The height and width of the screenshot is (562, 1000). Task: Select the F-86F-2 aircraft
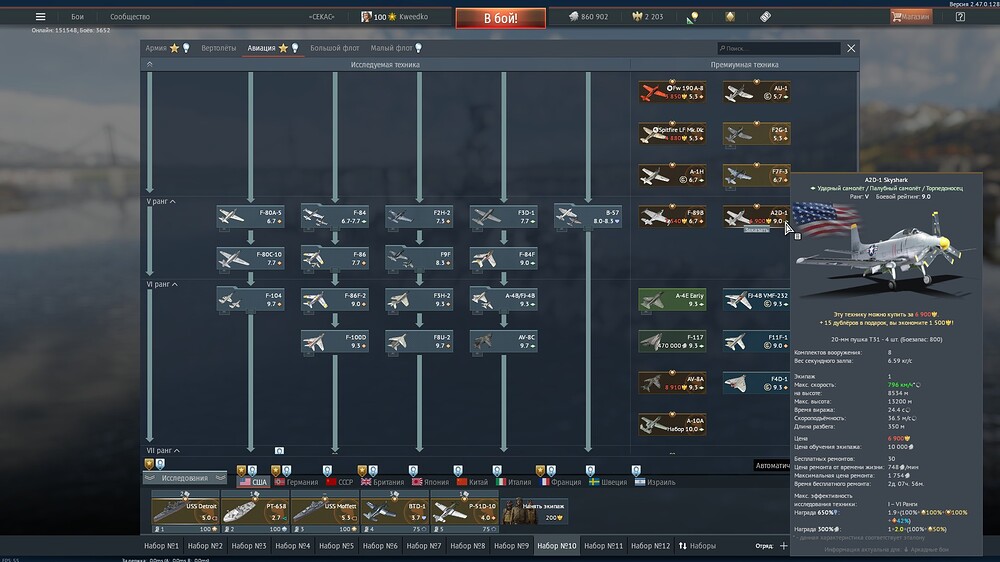(334, 300)
